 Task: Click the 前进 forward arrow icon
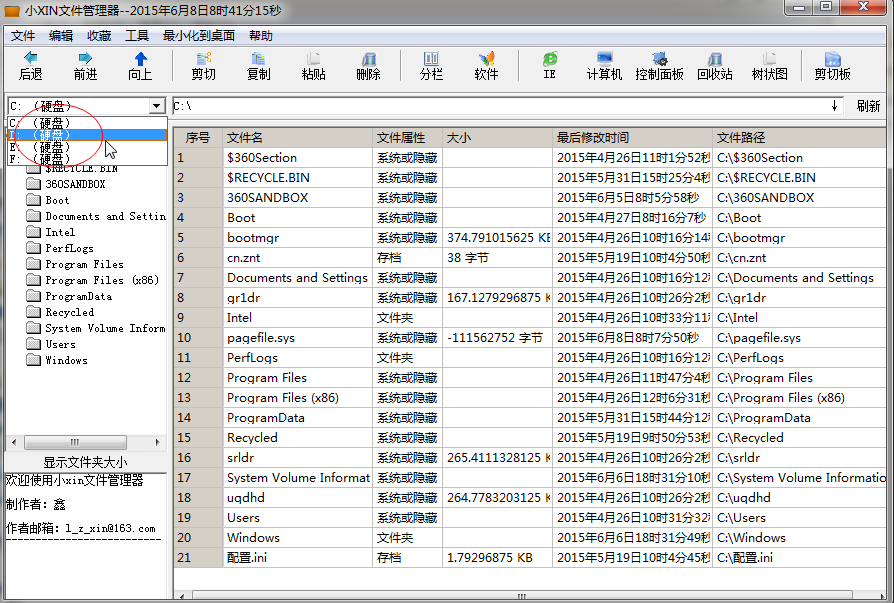point(85,58)
